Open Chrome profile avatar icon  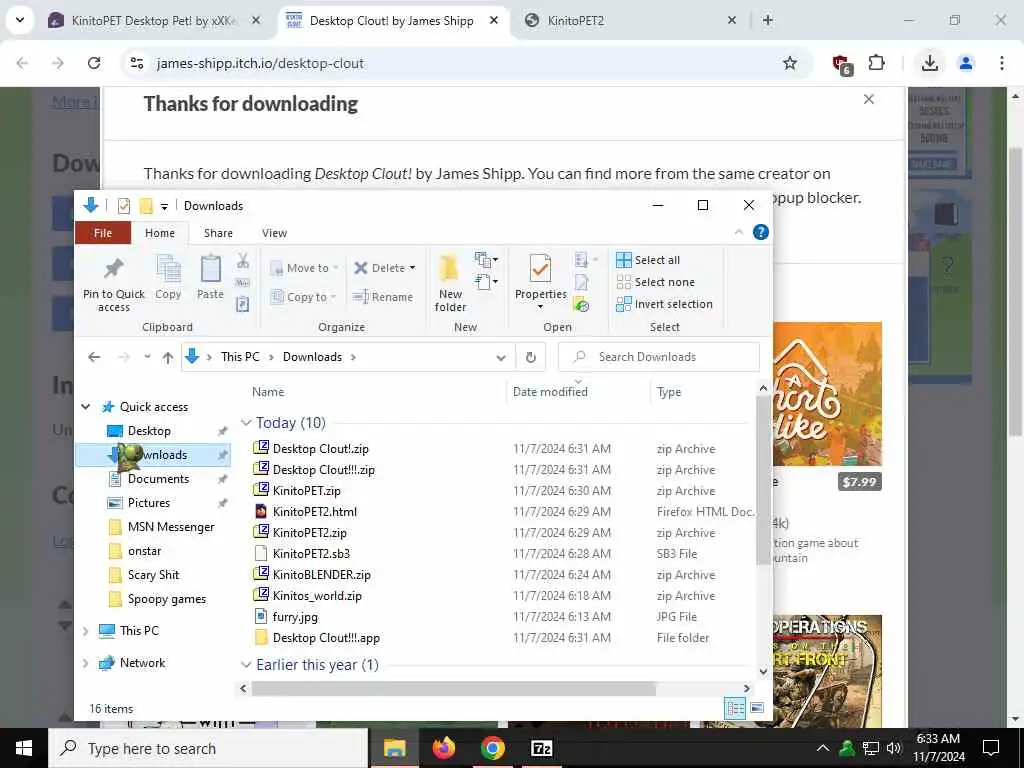[x=966, y=63]
